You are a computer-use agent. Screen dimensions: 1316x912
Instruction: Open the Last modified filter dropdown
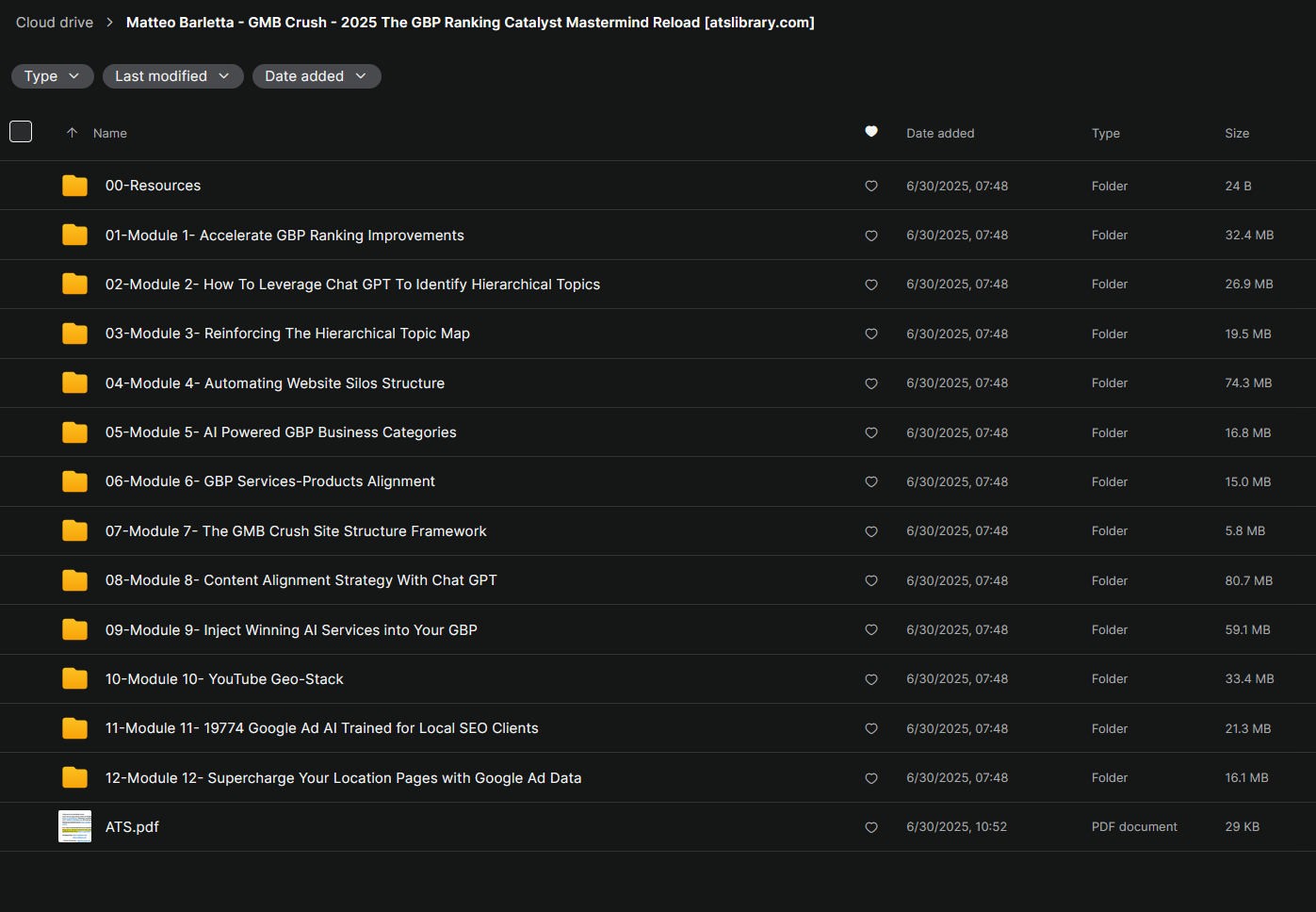tap(172, 76)
